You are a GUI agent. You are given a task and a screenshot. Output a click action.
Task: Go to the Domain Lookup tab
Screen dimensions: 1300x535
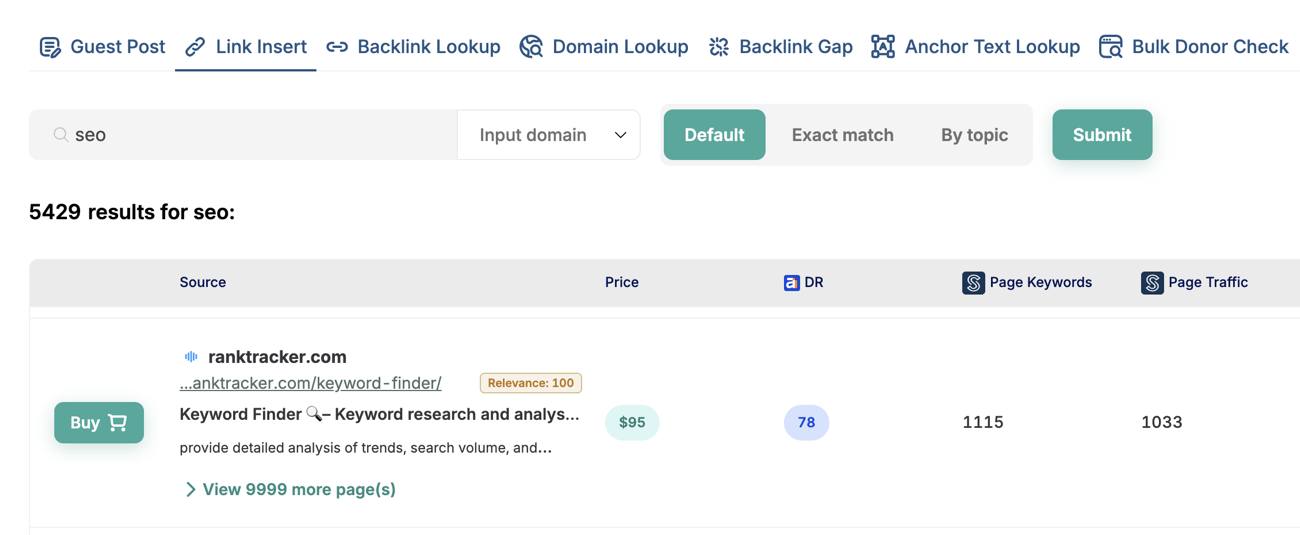[604, 47]
